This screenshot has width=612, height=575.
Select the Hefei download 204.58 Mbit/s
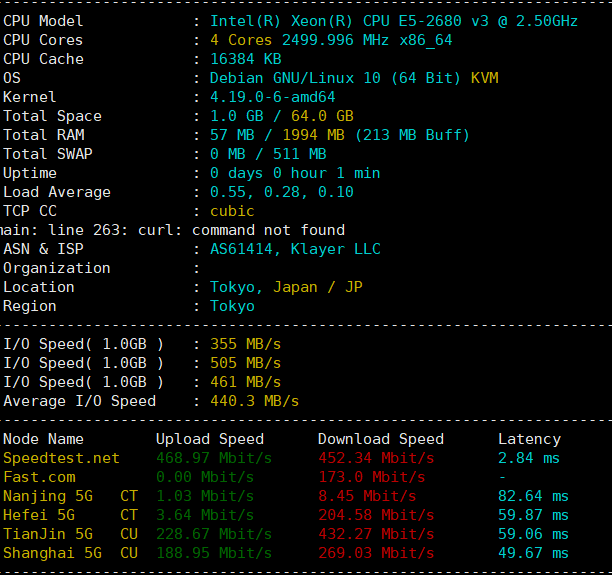coord(376,515)
